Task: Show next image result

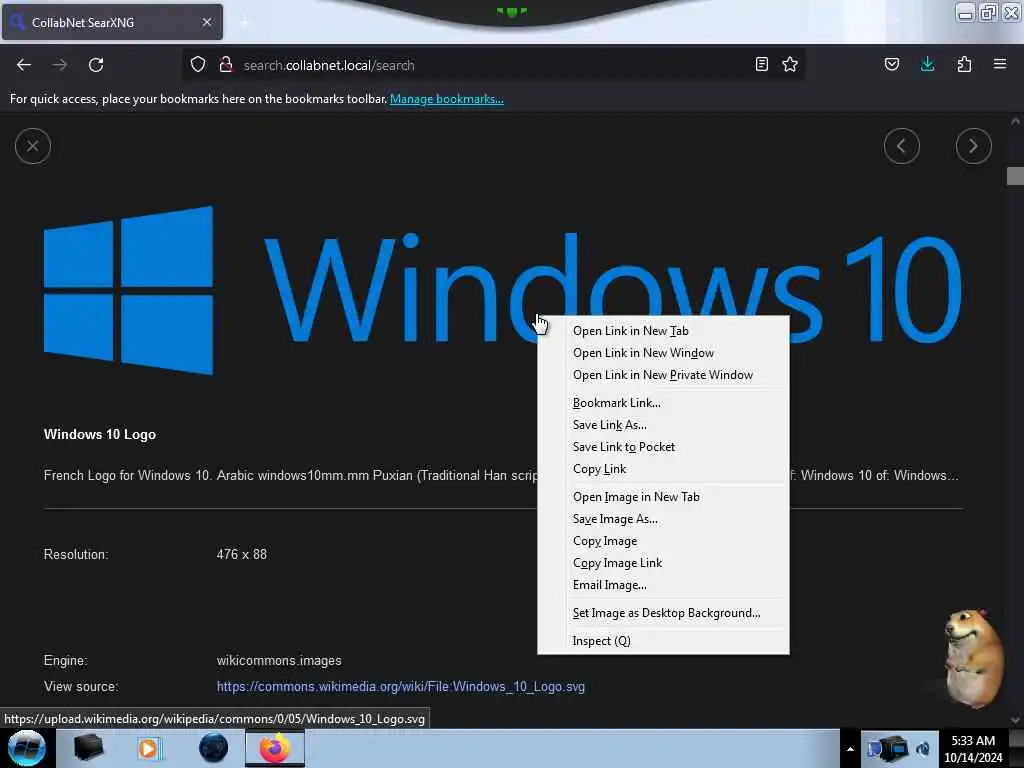Action: pos(973,146)
